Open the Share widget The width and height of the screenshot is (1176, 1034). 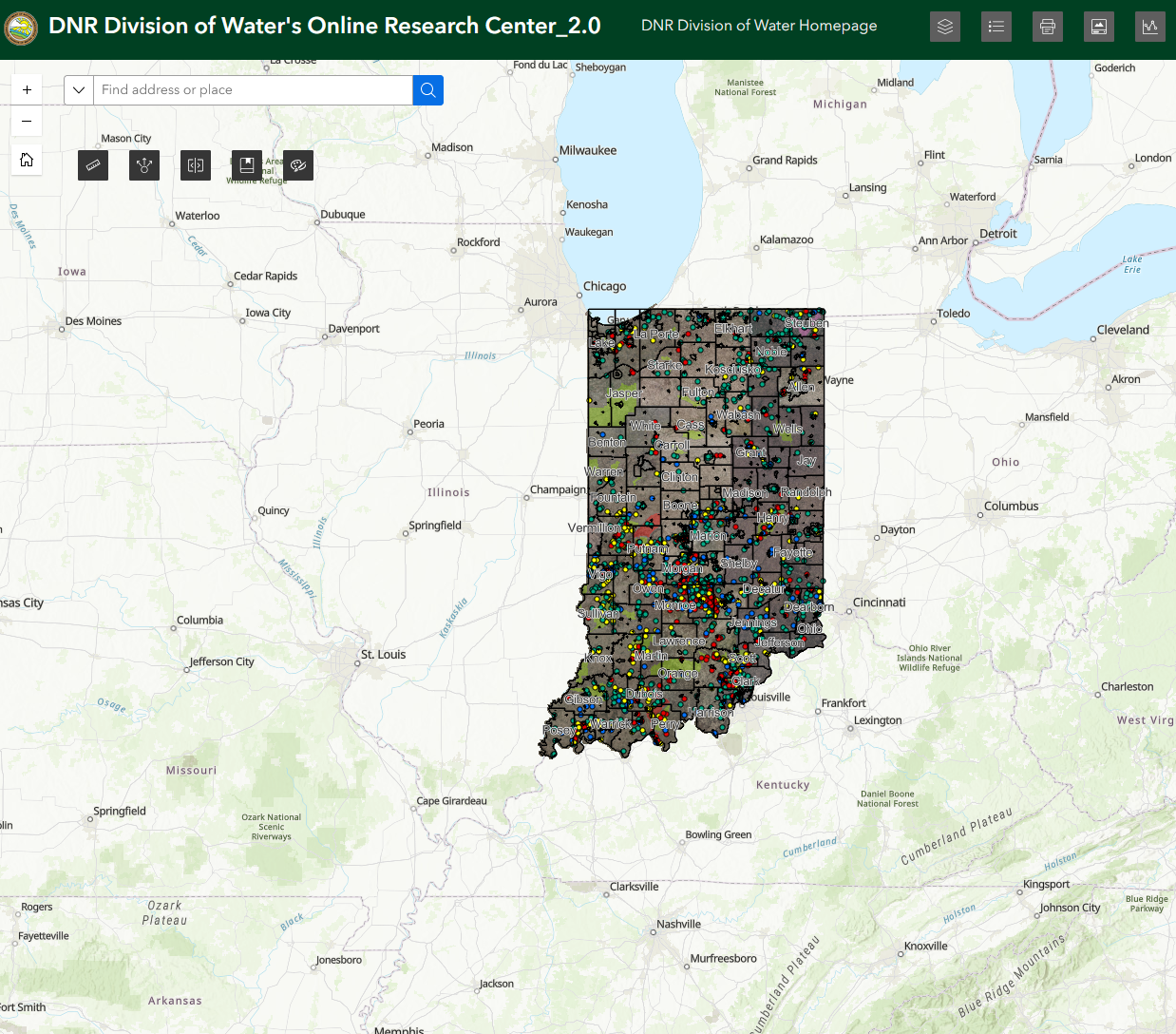click(x=144, y=165)
